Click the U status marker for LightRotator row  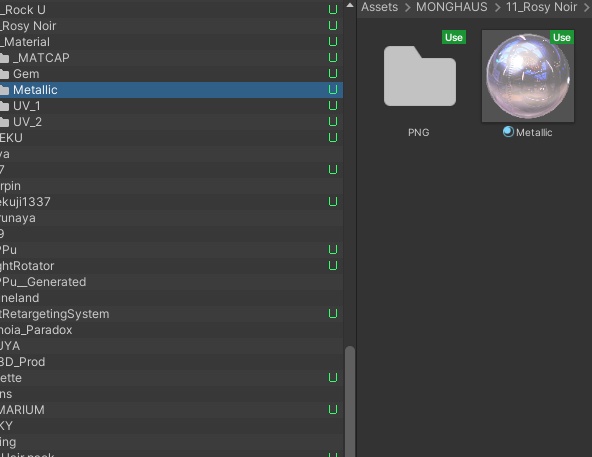click(333, 266)
